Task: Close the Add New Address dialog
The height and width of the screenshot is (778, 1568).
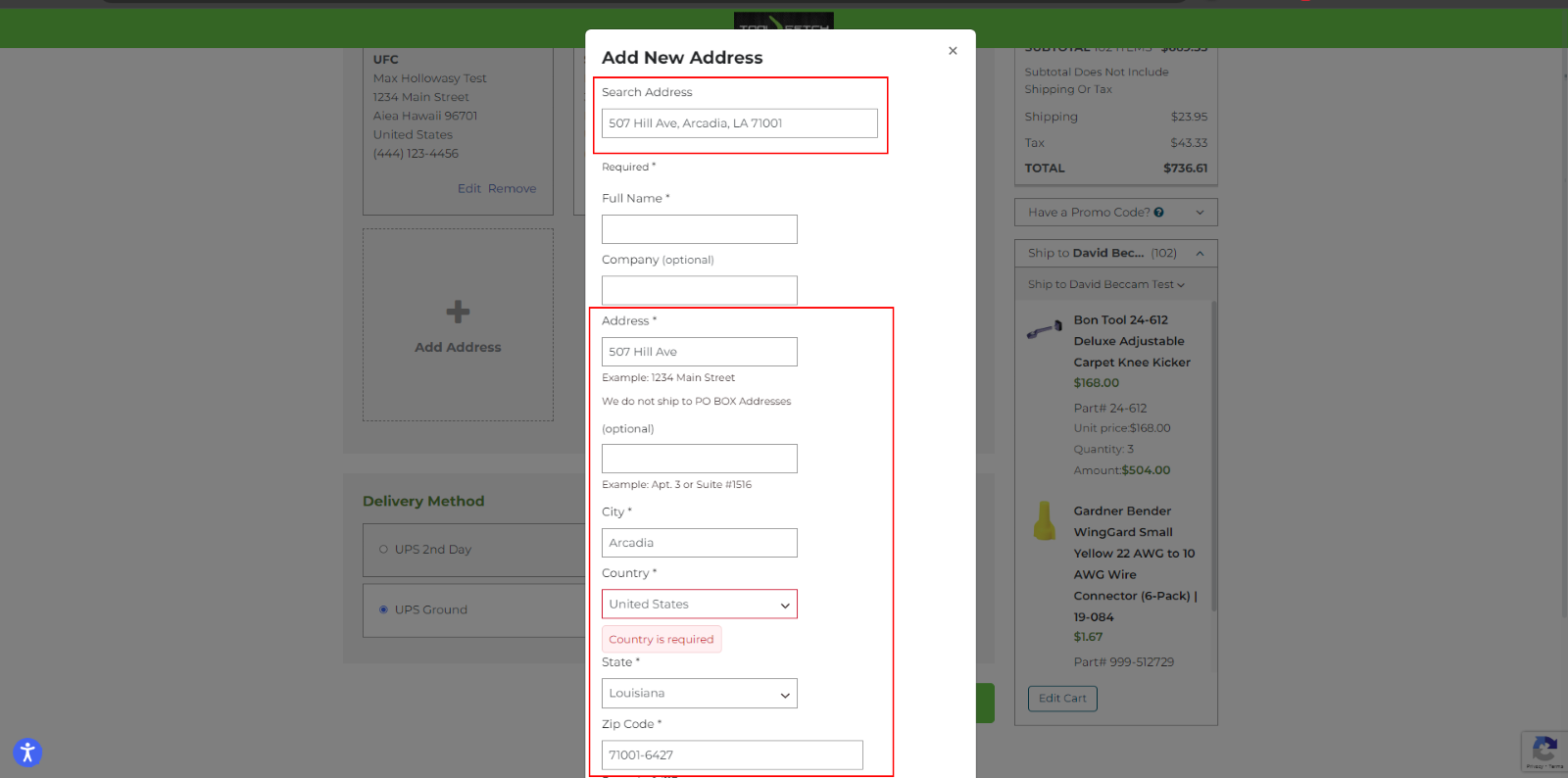Action: [953, 51]
